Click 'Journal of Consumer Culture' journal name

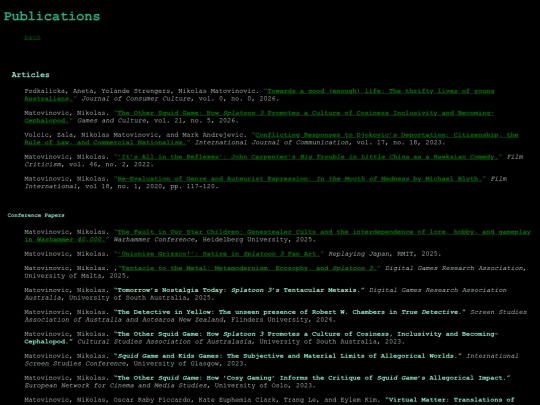click(x=136, y=98)
